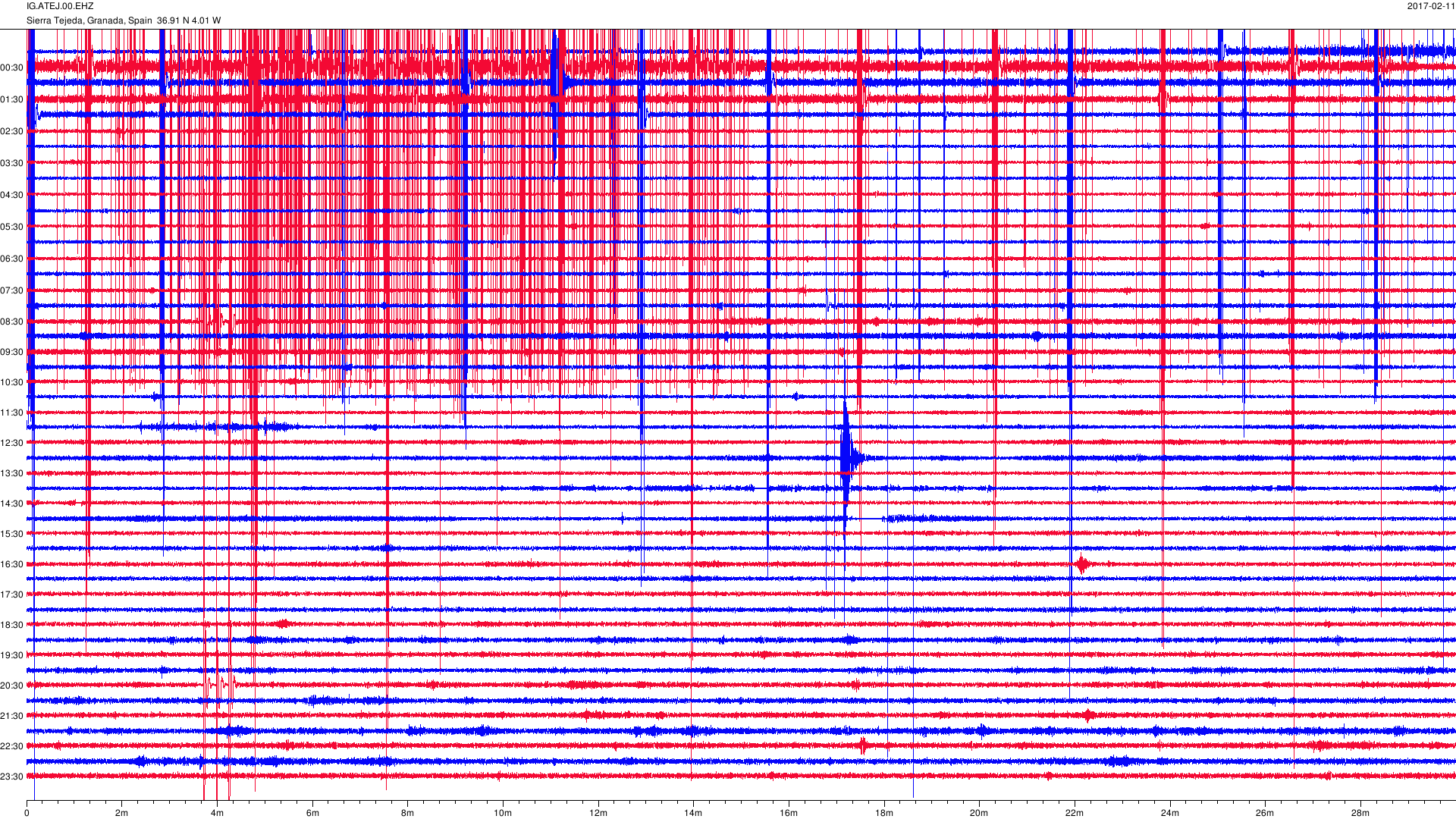Select the 05:30 time row label
This screenshot has height=819, width=1456.
click(12, 227)
